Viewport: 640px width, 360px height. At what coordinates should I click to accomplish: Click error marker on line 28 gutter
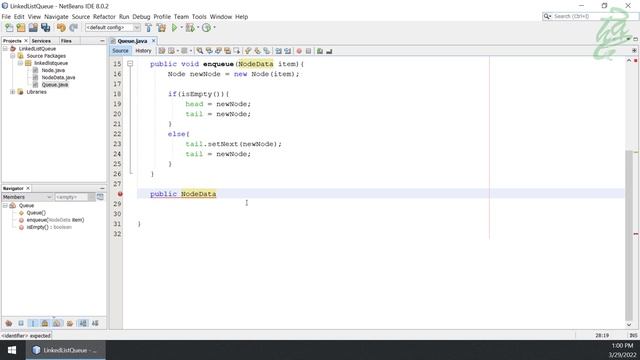click(x=120, y=194)
